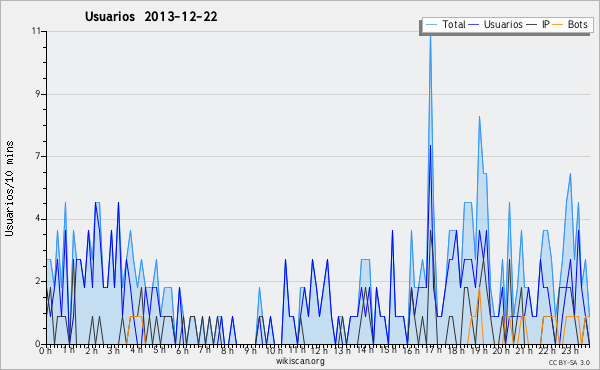
Task: Click the light blue Total legend line
Action: (x=431, y=25)
